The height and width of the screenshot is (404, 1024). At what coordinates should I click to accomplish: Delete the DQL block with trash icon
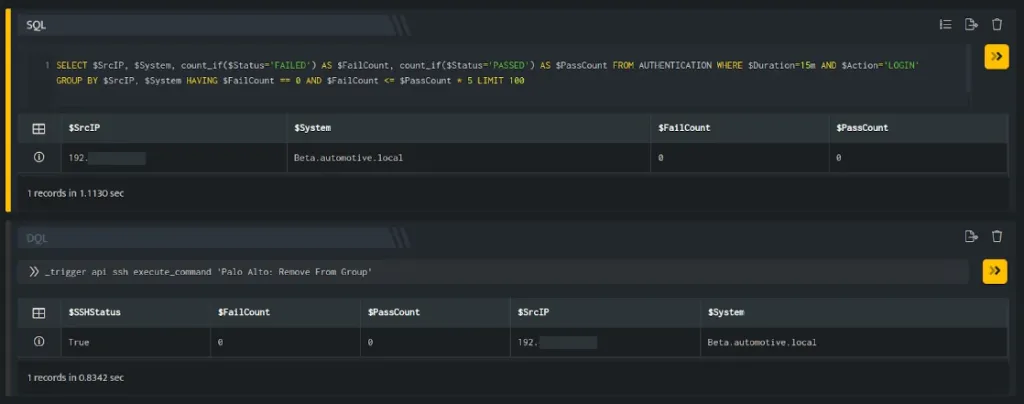pos(997,236)
